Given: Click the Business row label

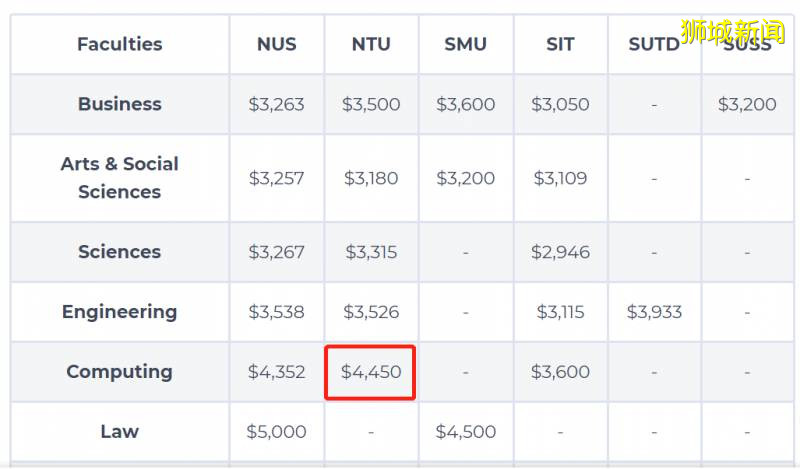Looking at the screenshot, I should coord(119,104).
